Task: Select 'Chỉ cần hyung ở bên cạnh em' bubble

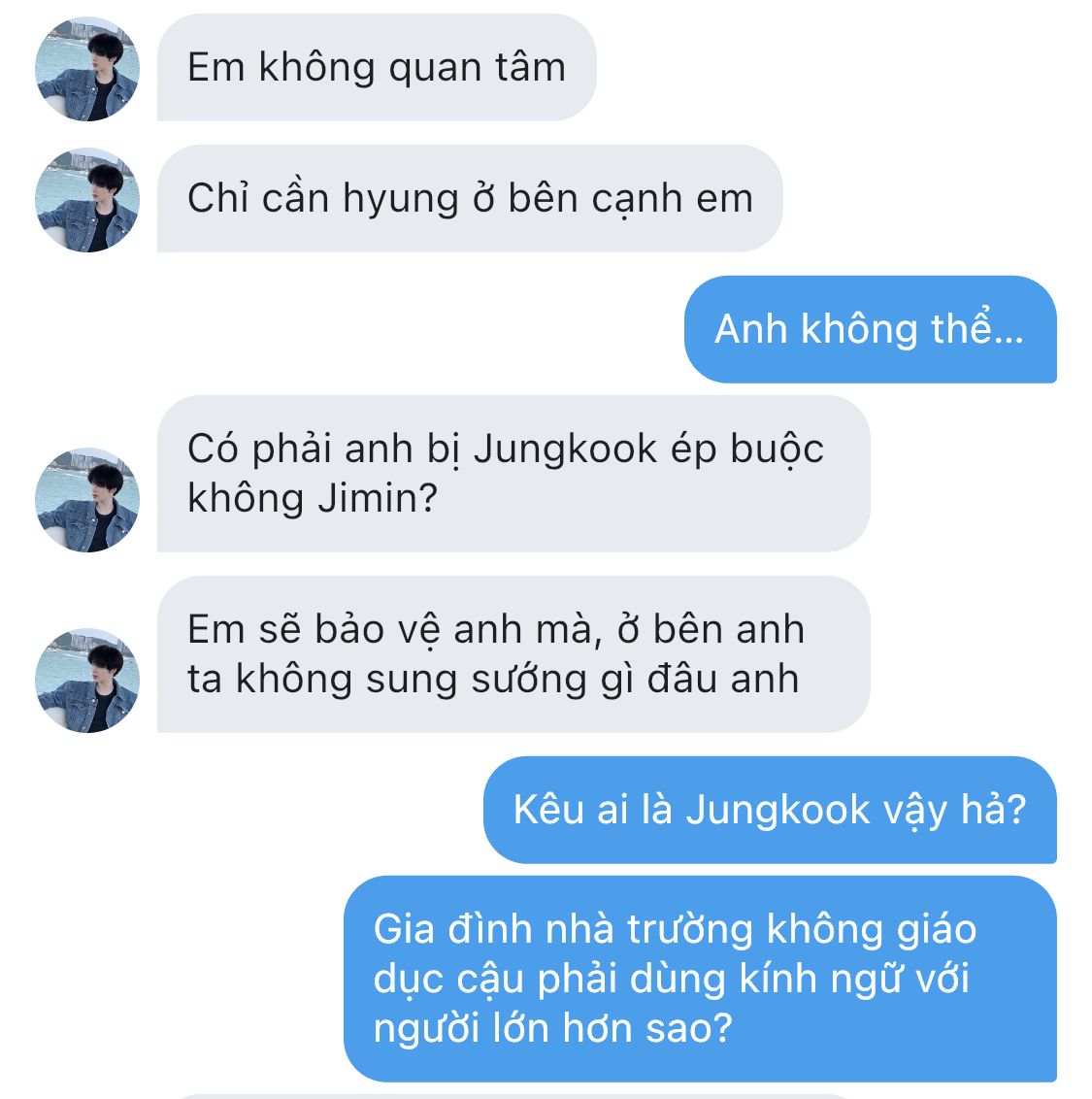Action: tap(470, 198)
